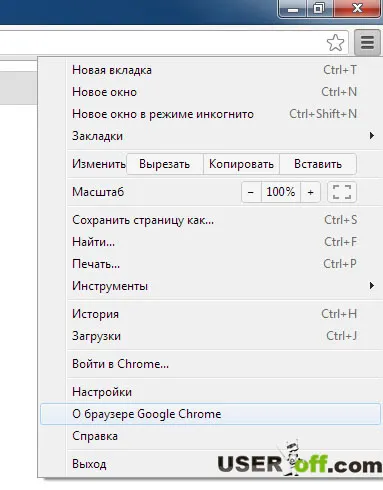
Task: Minimize the browser window
Action: click(x=293, y=9)
